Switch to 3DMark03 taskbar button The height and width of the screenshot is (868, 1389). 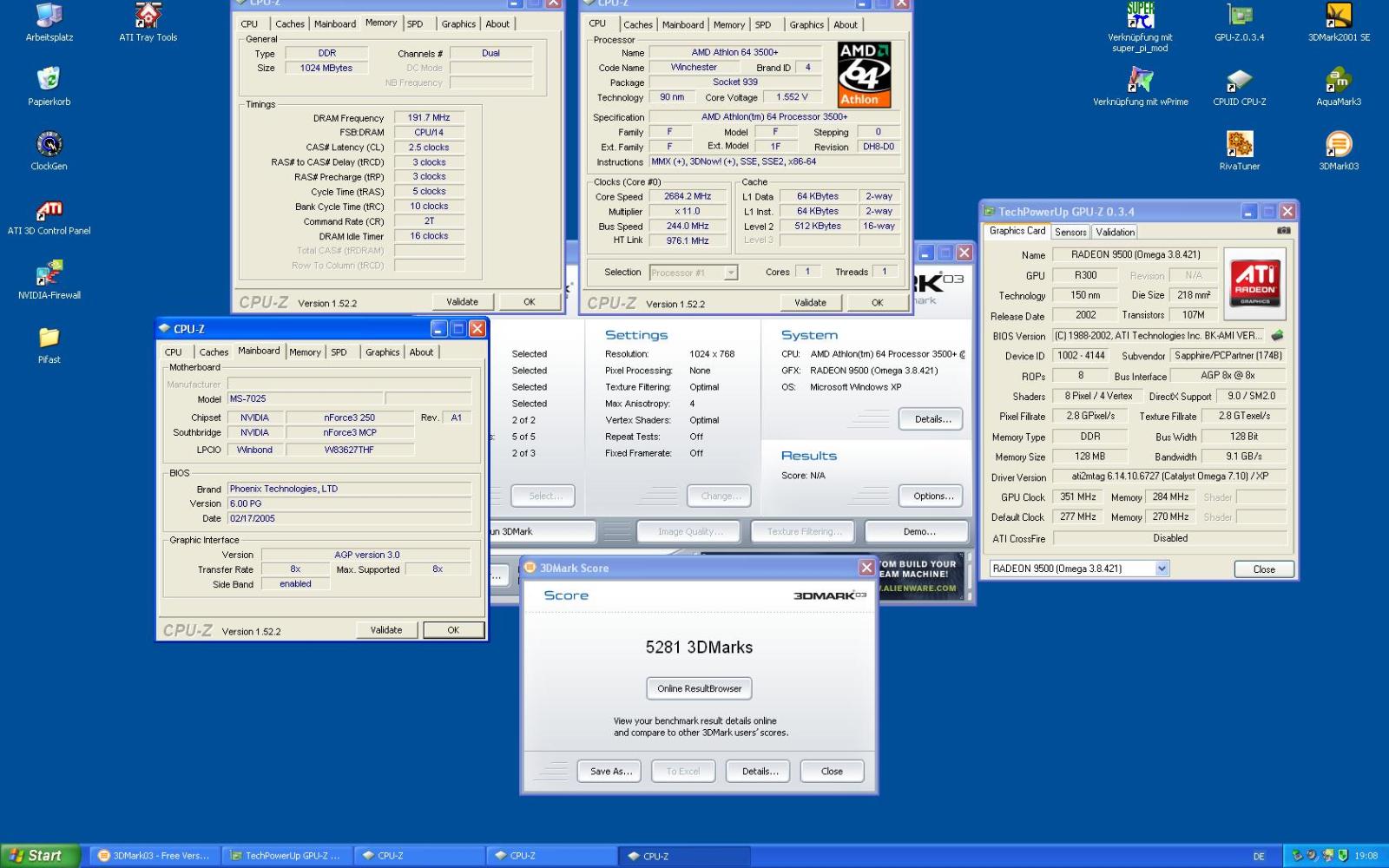coord(154,855)
